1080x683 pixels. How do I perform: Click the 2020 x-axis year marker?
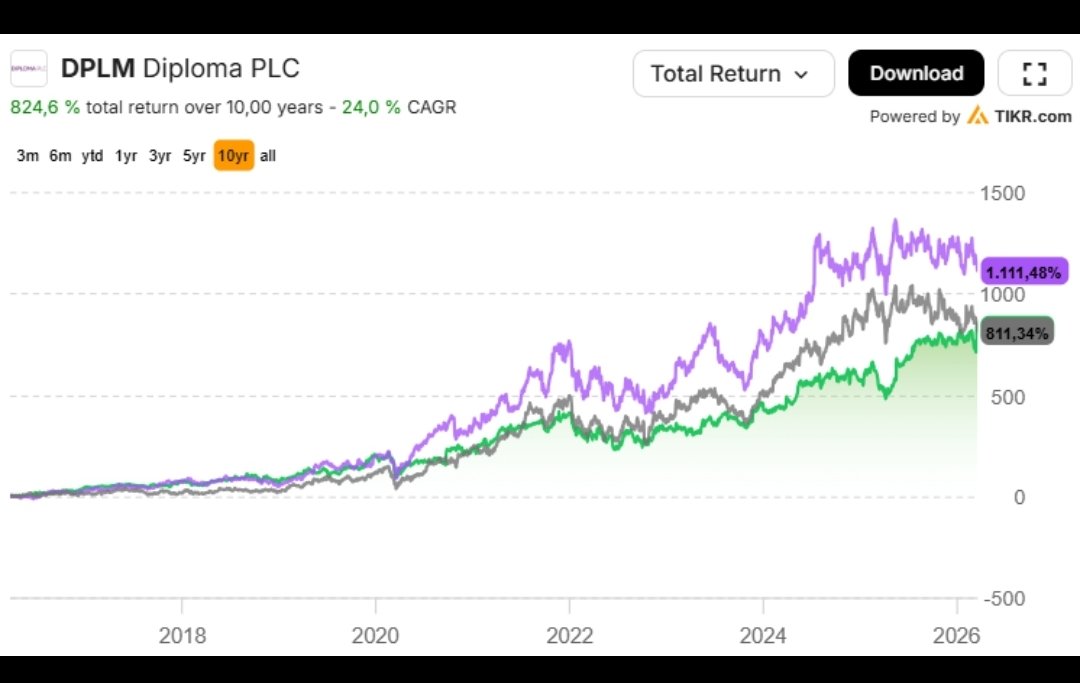click(376, 635)
